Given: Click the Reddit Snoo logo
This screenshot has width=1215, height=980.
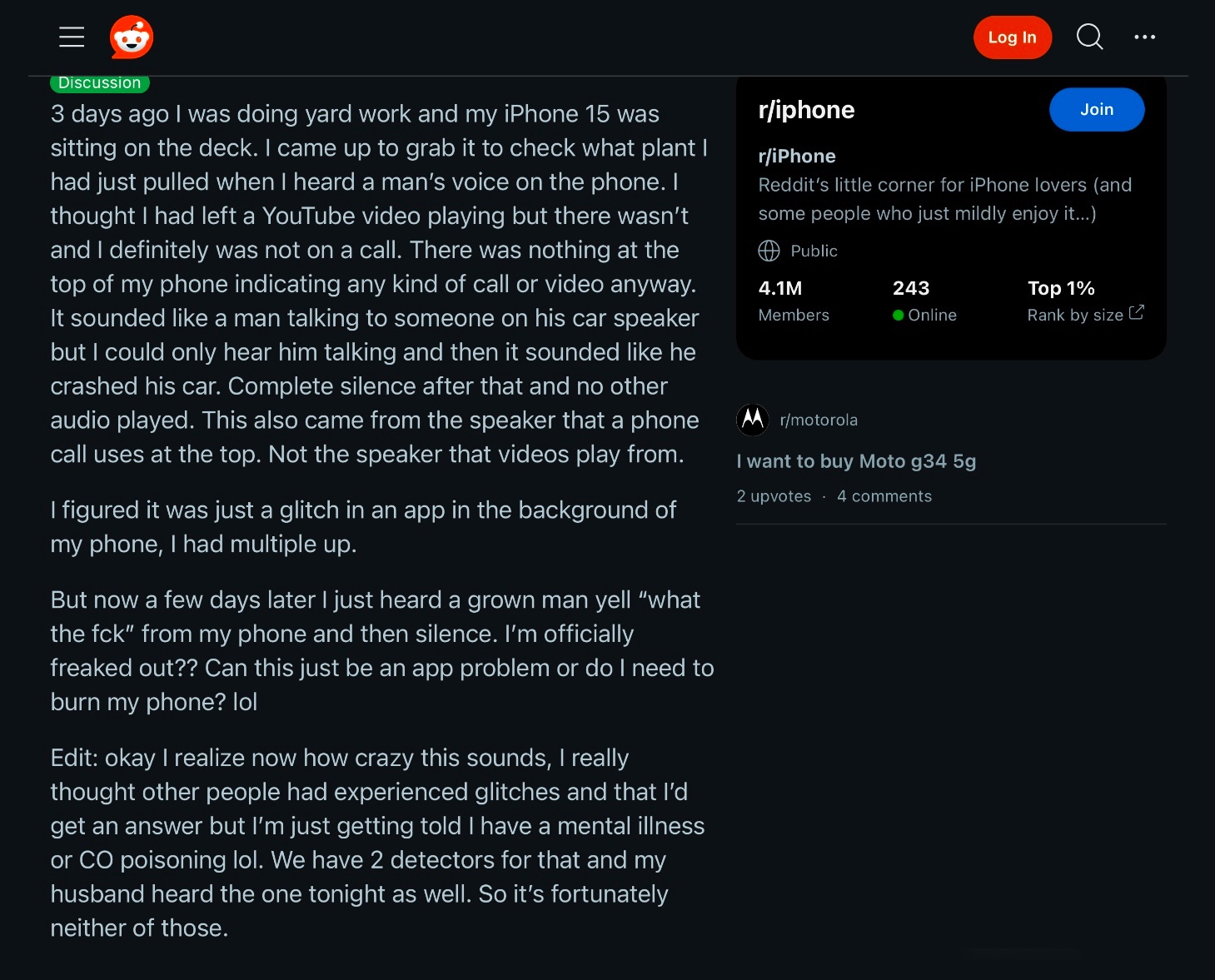Looking at the screenshot, I should (x=132, y=37).
